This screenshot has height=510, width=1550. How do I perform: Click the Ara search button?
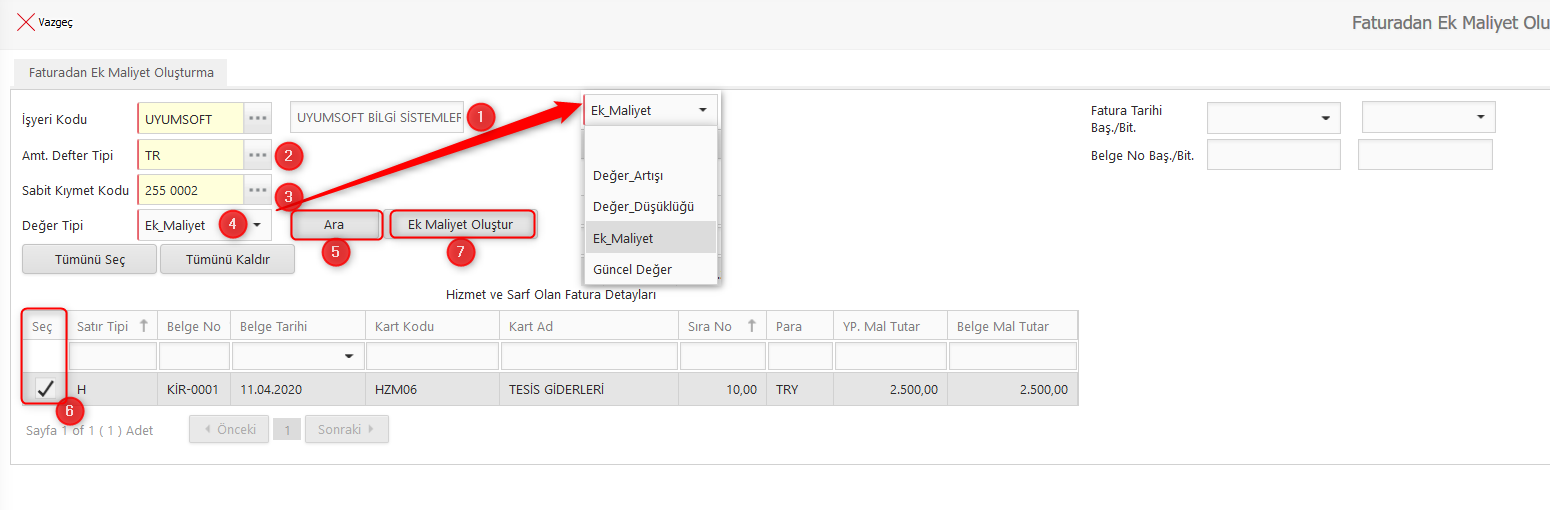pos(334,225)
